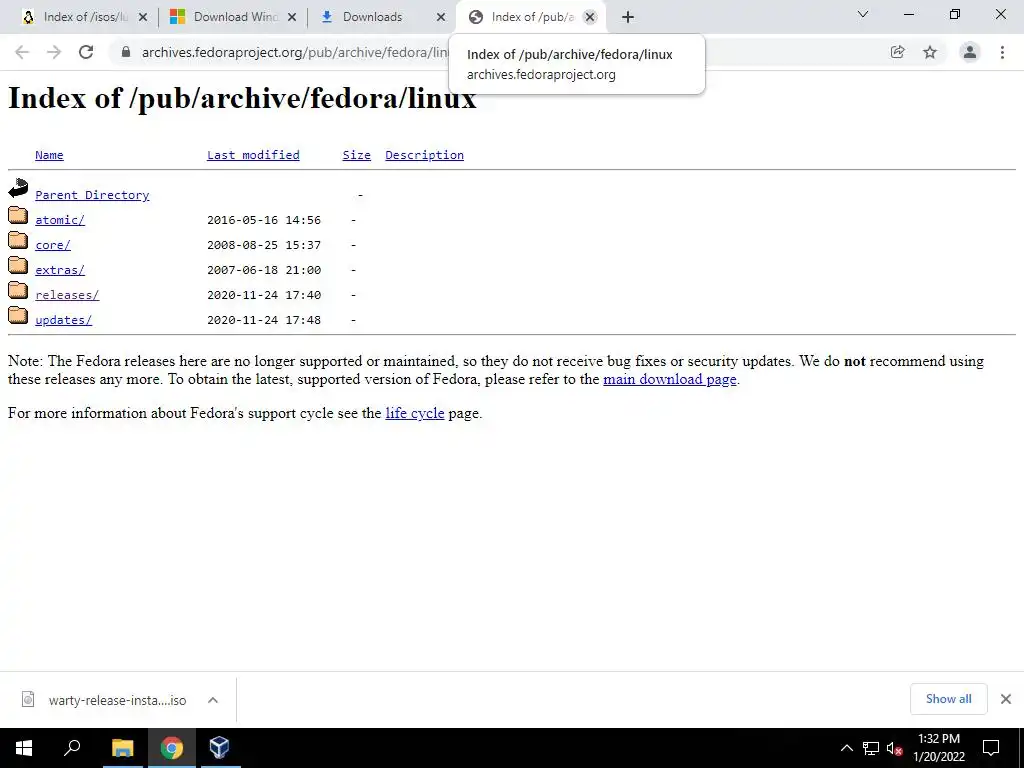Open Windows taskbar search
The image size is (1024, 768).
tap(72, 748)
